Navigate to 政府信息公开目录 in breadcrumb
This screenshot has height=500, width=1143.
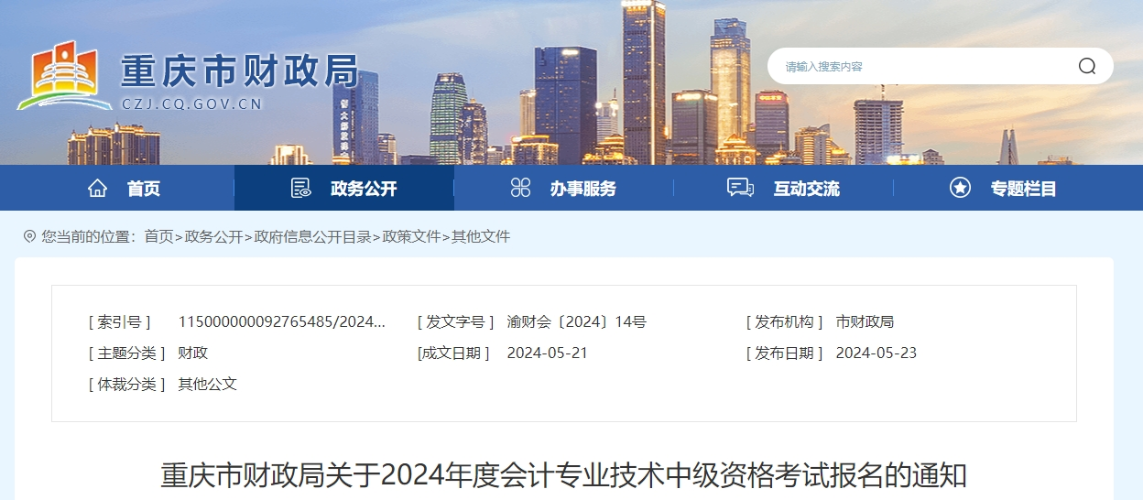(x=312, y=237)
